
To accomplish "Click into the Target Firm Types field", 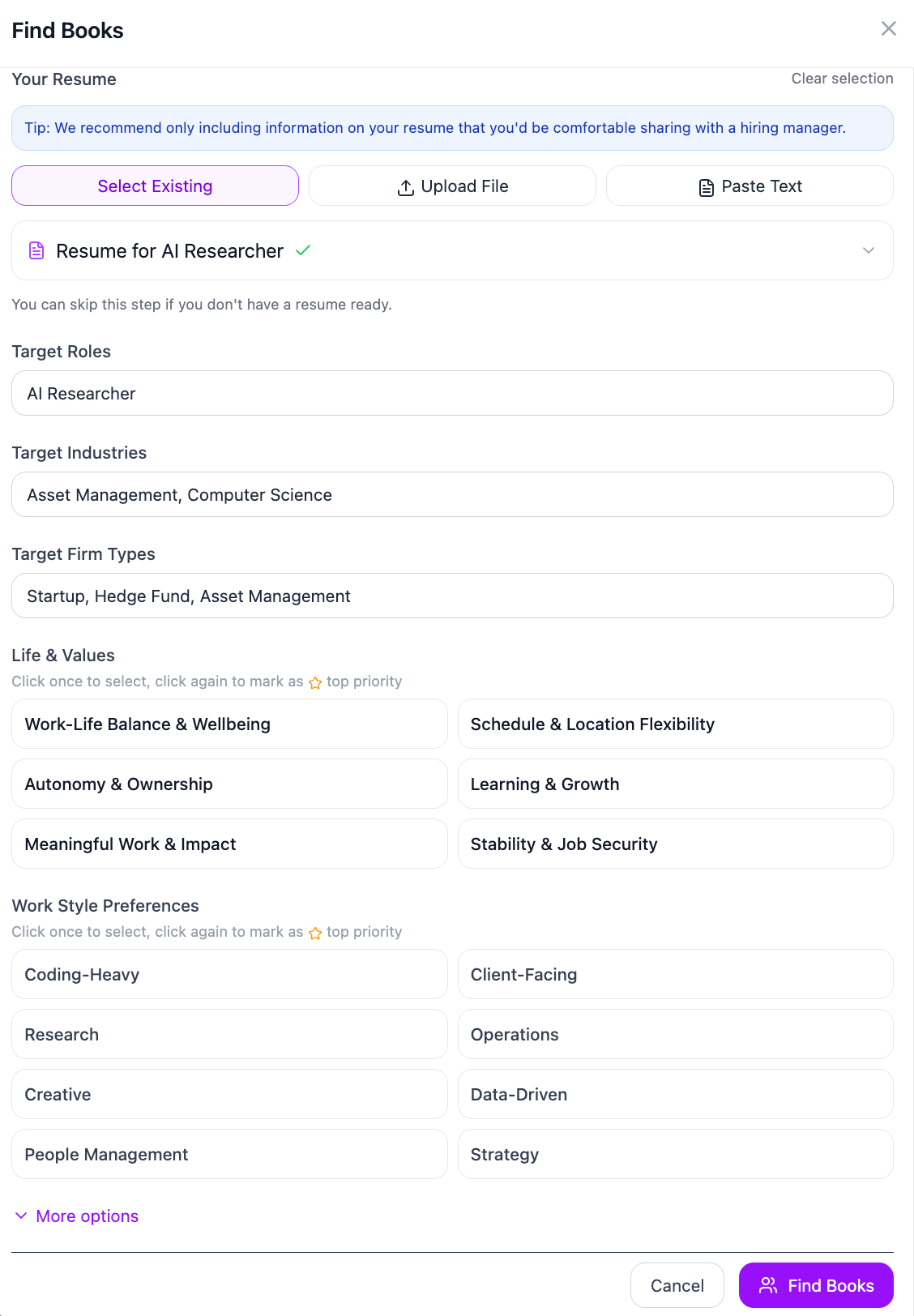I will pos(452,596).
